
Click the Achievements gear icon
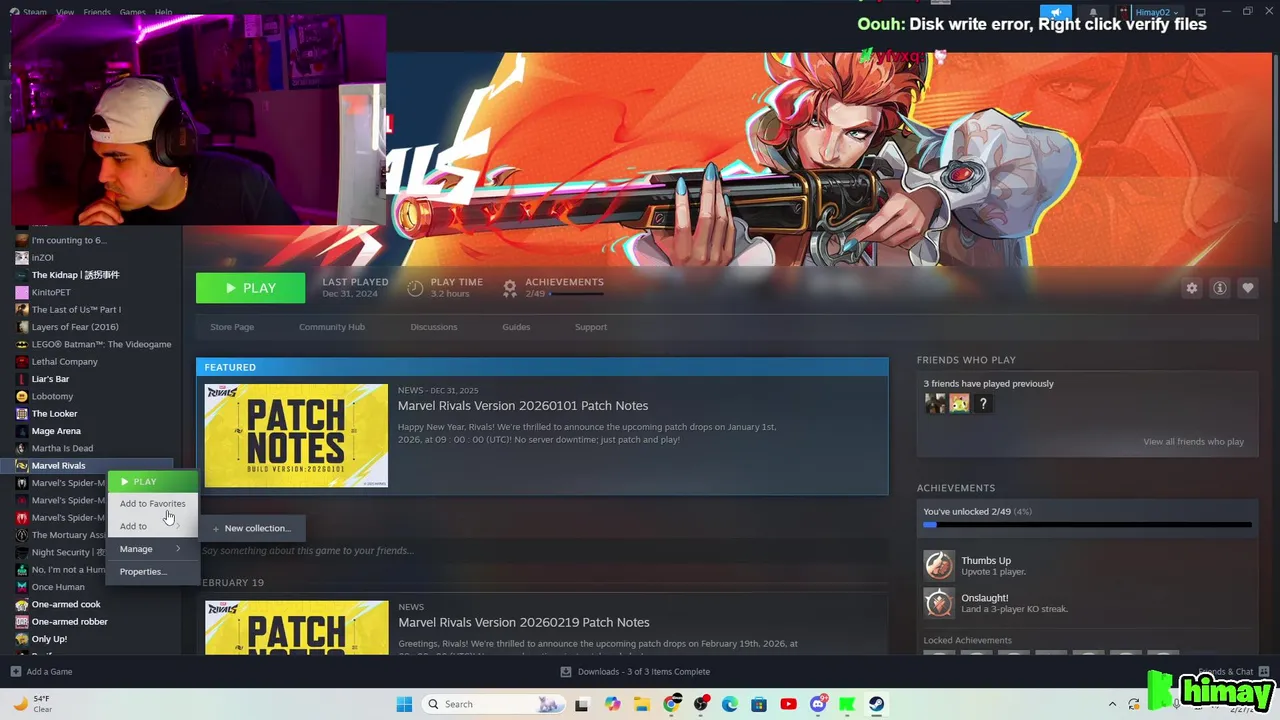coord(510,288)
